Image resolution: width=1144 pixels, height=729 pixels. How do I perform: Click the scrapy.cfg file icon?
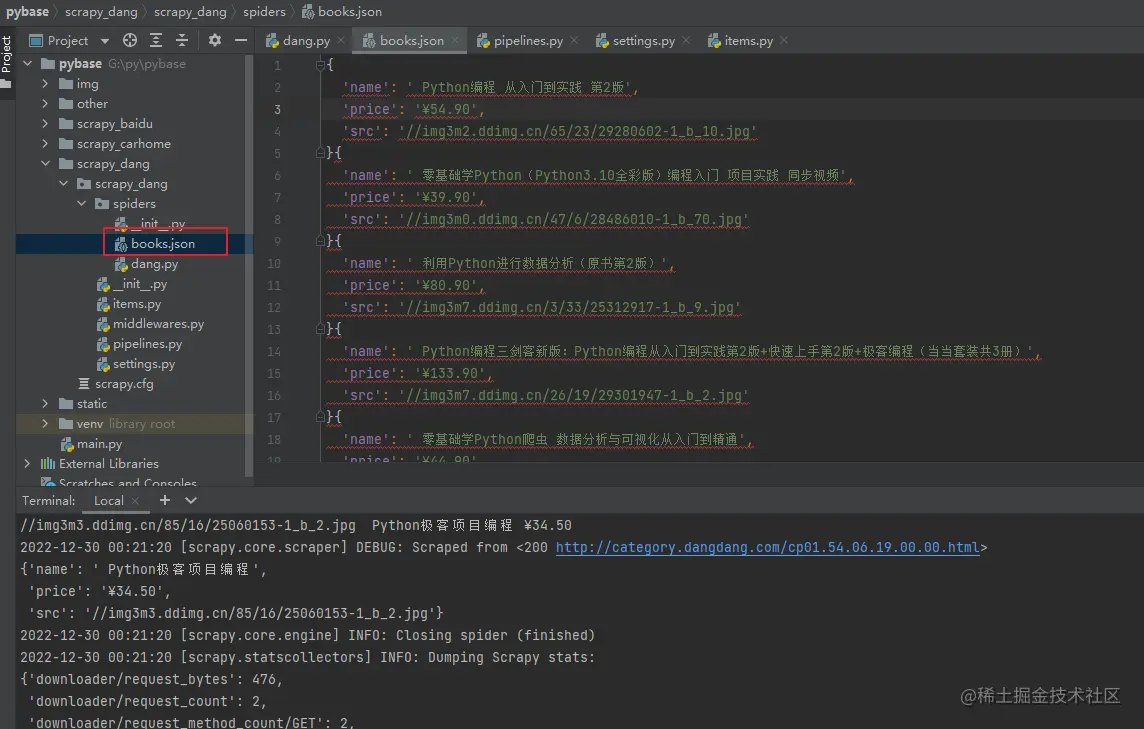84,384
